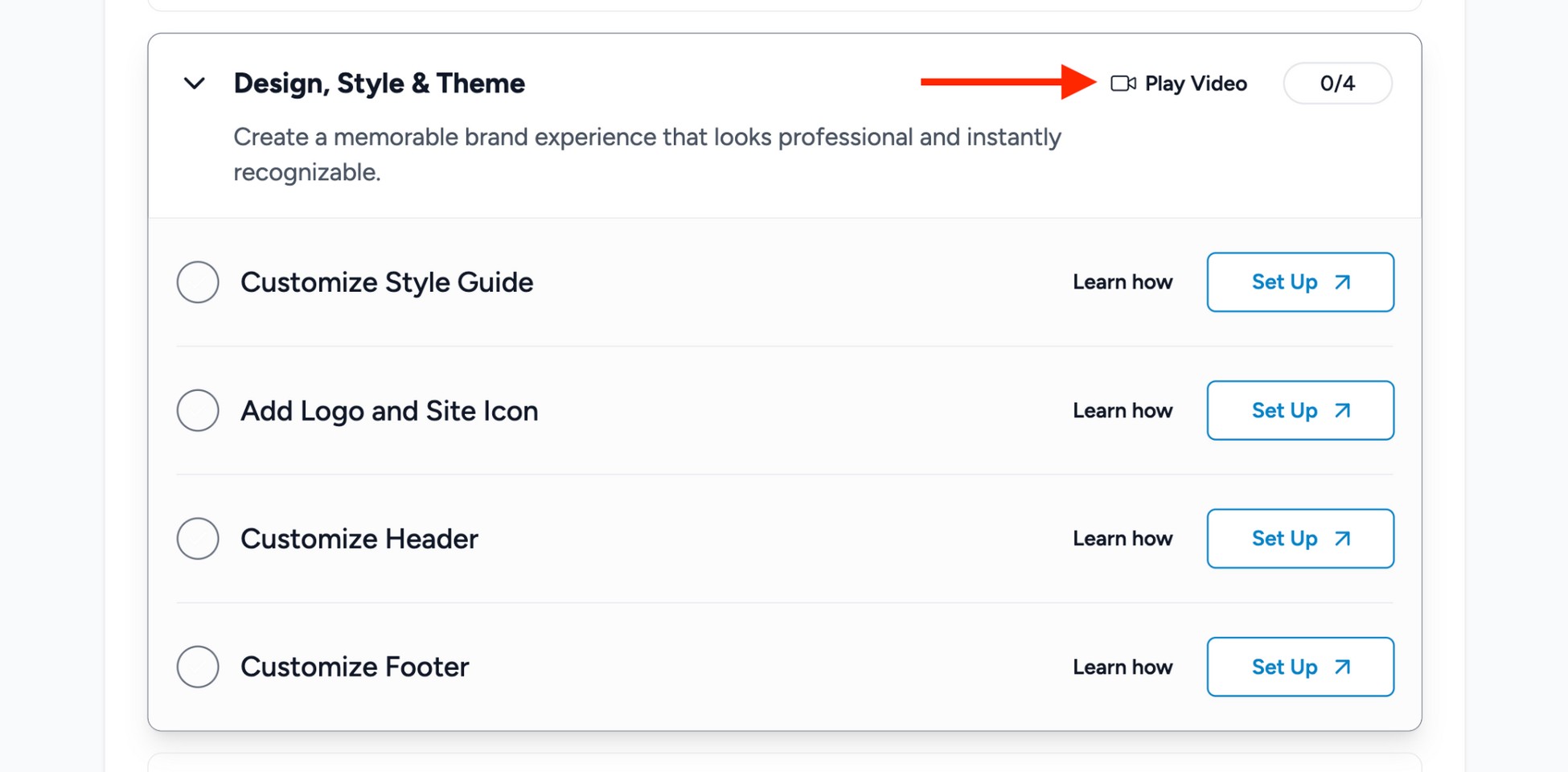Play Video for Design section
Viewport: 1568px width, 772px height.
tap(1195, 84)
